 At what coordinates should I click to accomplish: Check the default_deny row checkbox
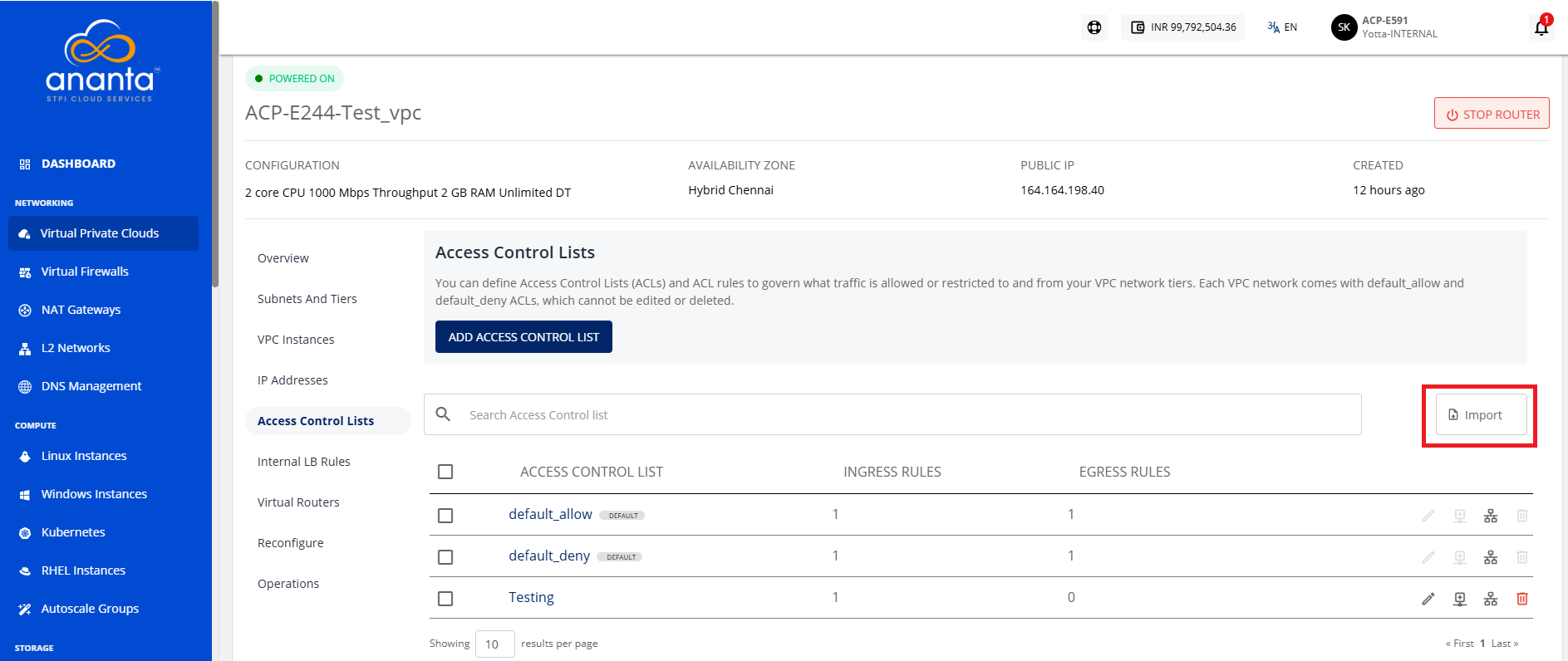click(445, 557)
